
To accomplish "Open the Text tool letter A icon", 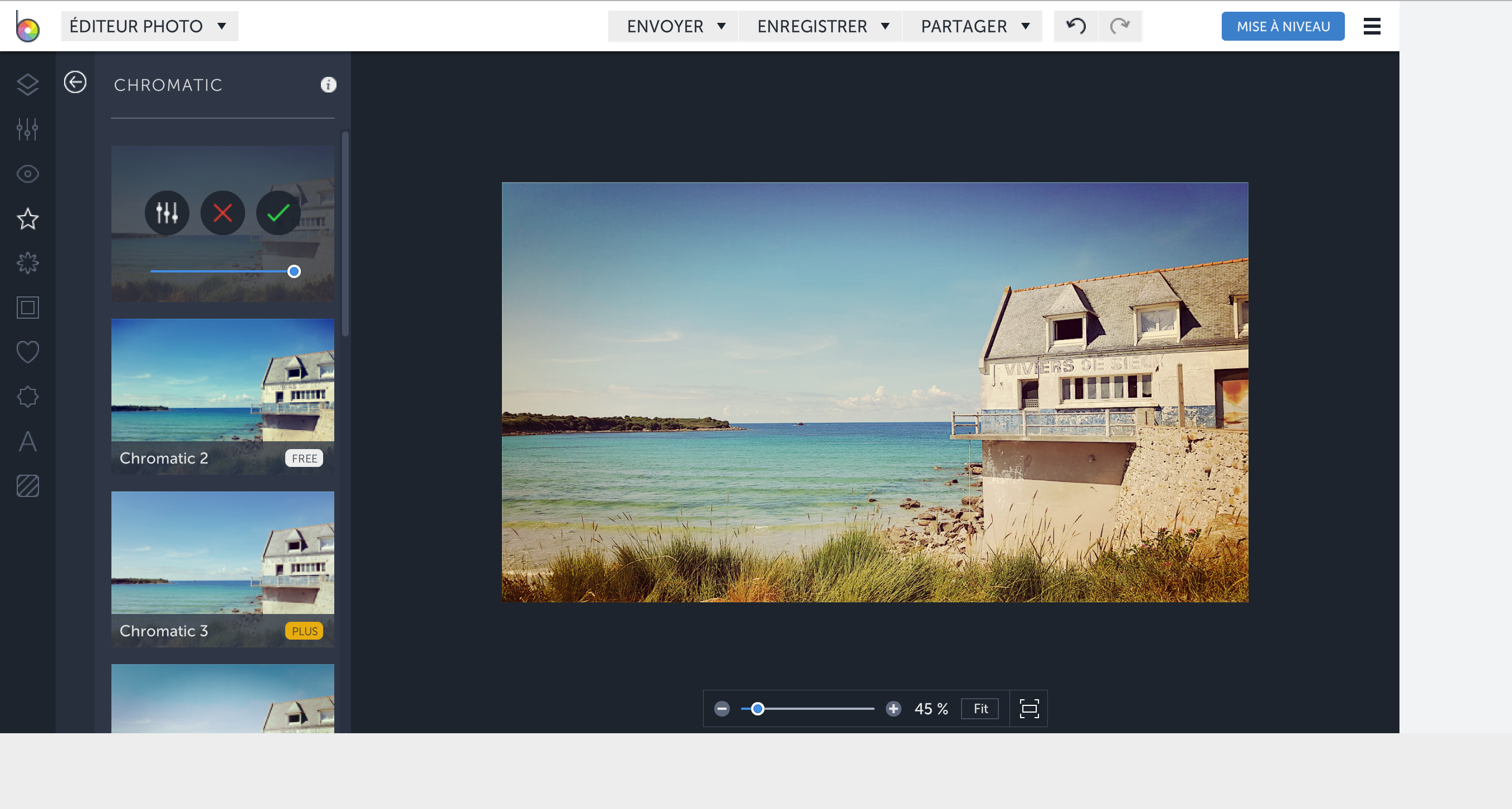I will point(28,441).
